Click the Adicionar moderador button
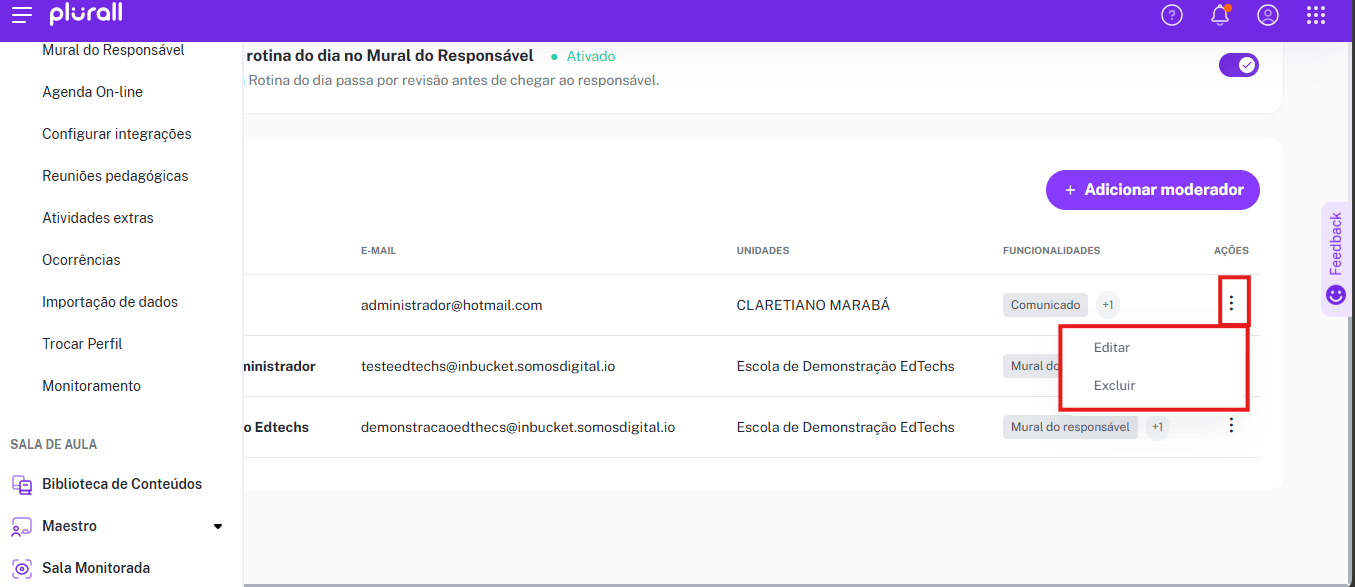The image size is (1355, 587). [x=1153, y=190]
